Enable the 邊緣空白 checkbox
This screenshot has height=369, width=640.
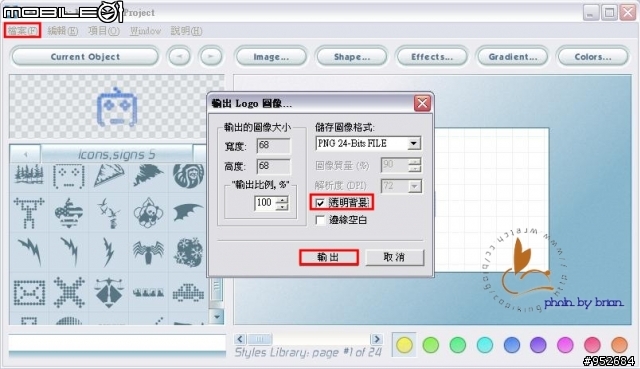(x=320, y=220)
